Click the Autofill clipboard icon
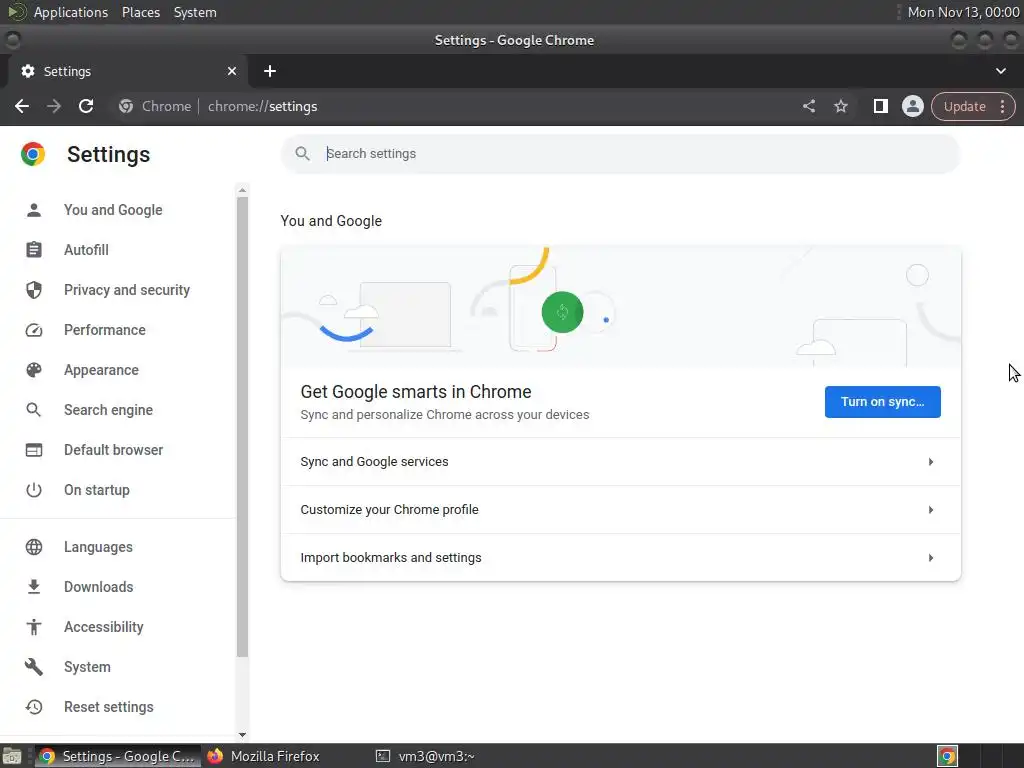The height and width of the screenshot is (768, 1024). coord(34,249)
